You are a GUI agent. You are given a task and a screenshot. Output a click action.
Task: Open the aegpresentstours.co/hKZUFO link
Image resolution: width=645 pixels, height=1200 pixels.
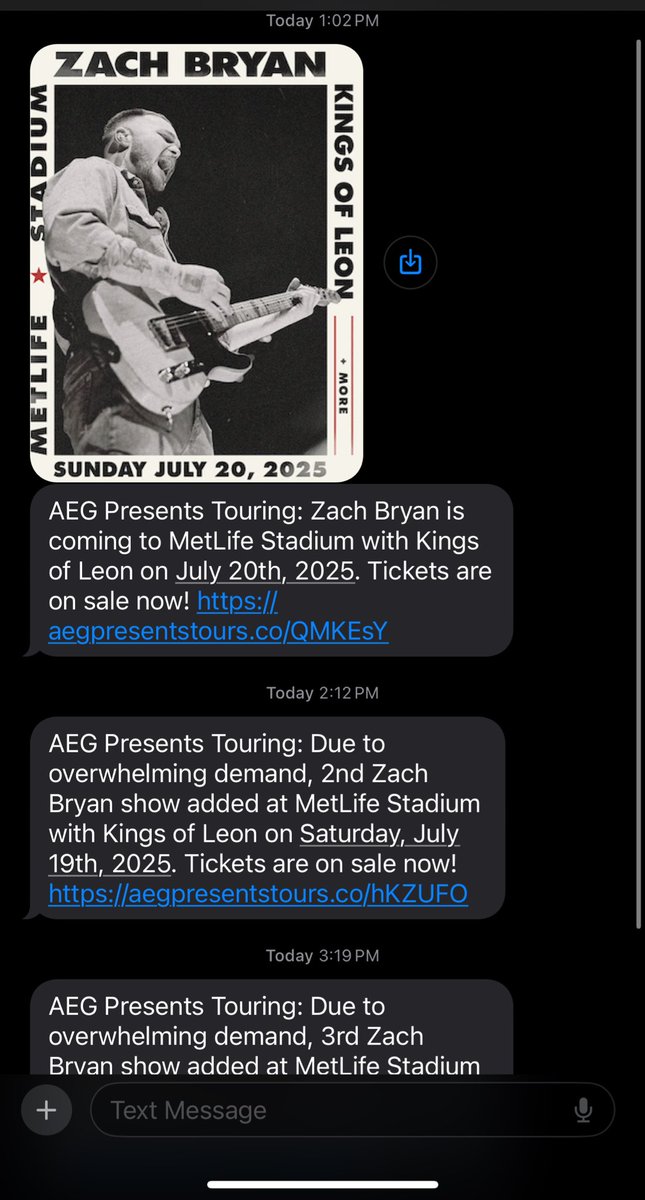click(x=258, y=894)
